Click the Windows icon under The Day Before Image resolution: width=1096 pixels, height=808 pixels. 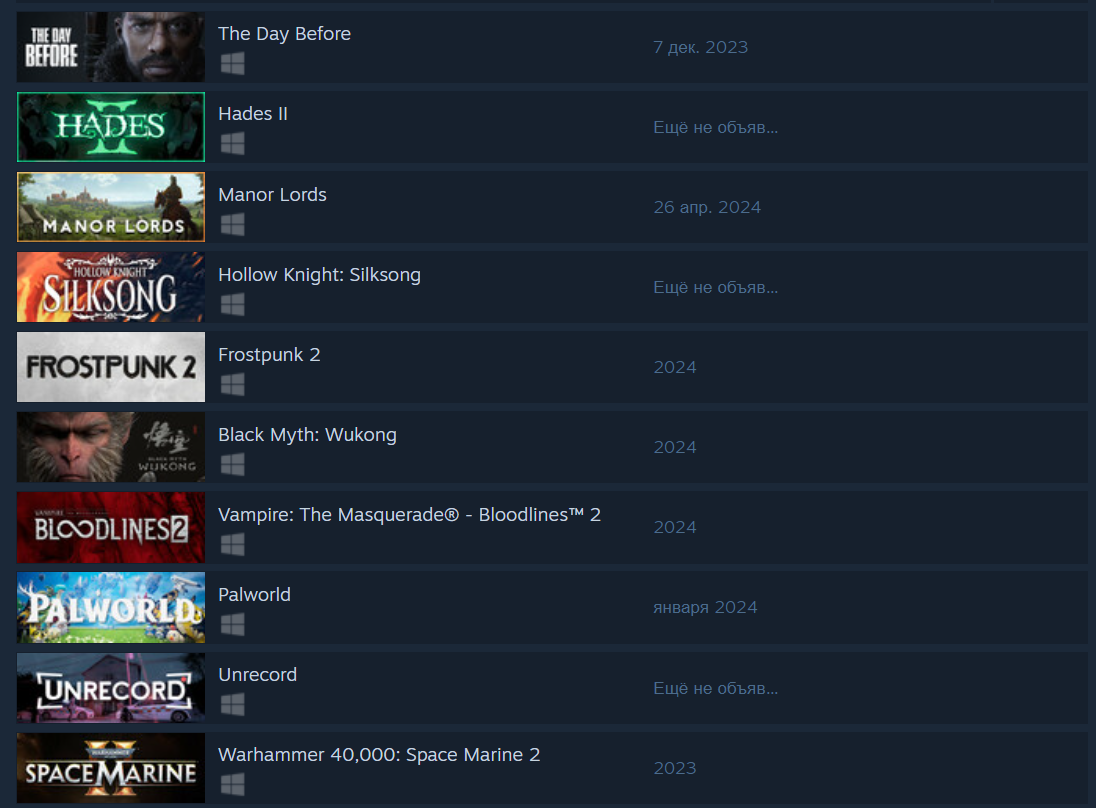[232, 64]
